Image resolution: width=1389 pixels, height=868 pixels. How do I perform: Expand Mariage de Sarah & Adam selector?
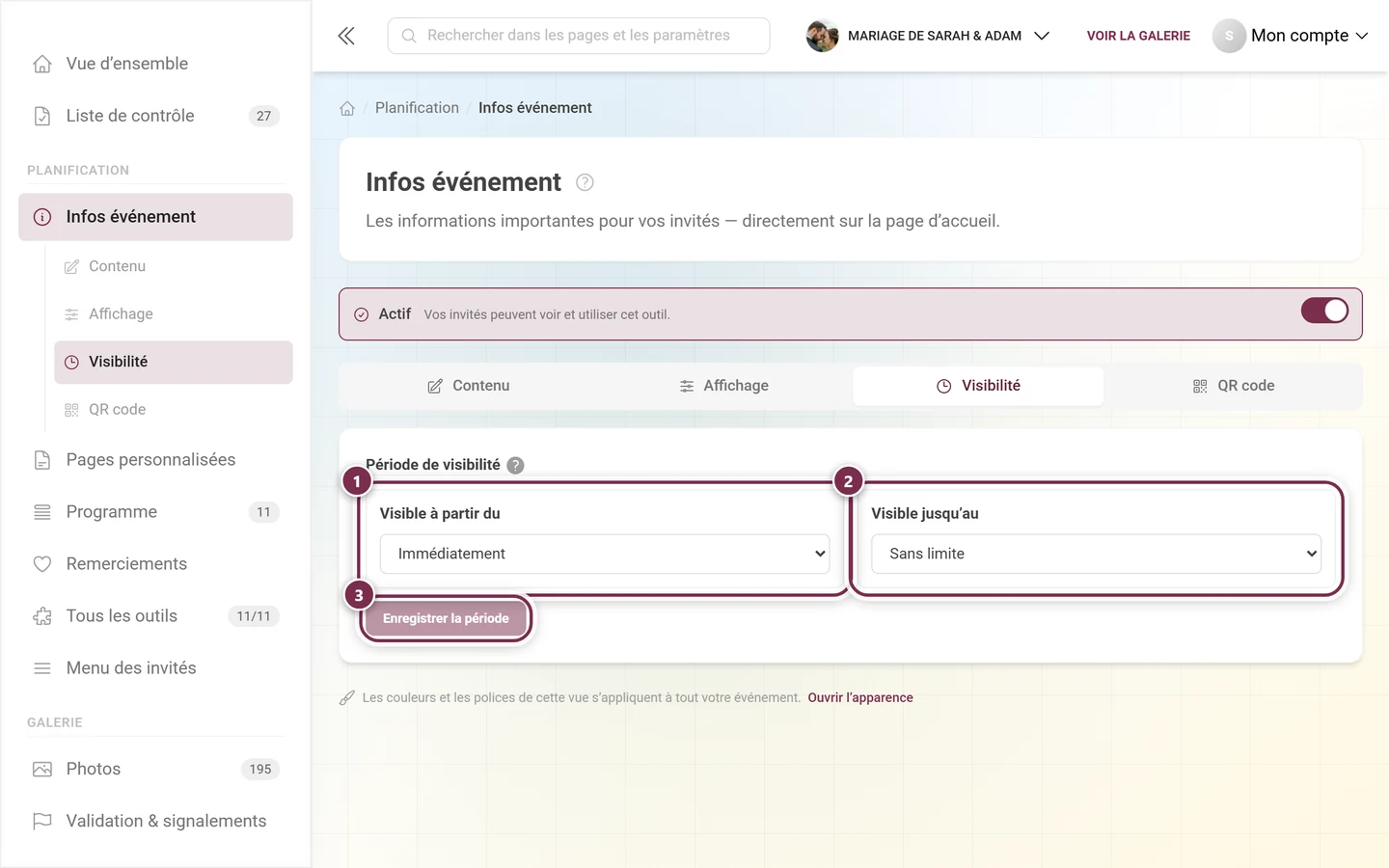(928, 36)
